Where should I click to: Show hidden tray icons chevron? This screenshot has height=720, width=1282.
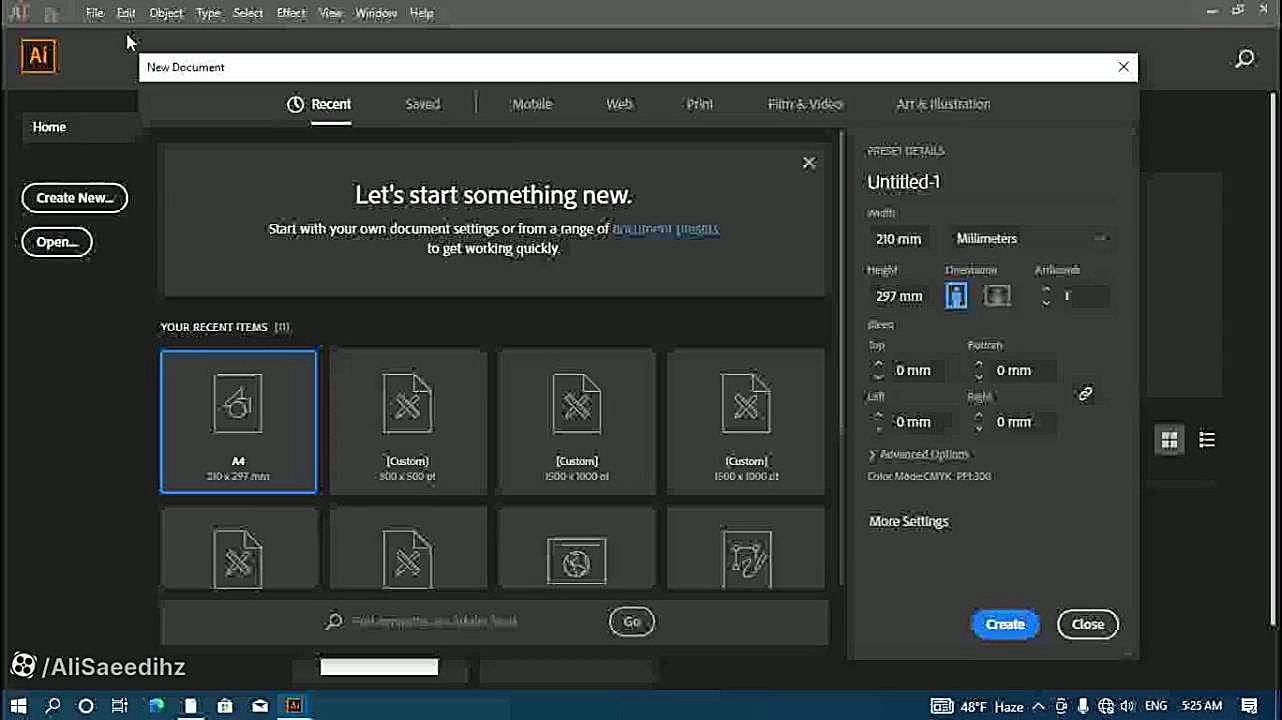point(1039,707)
